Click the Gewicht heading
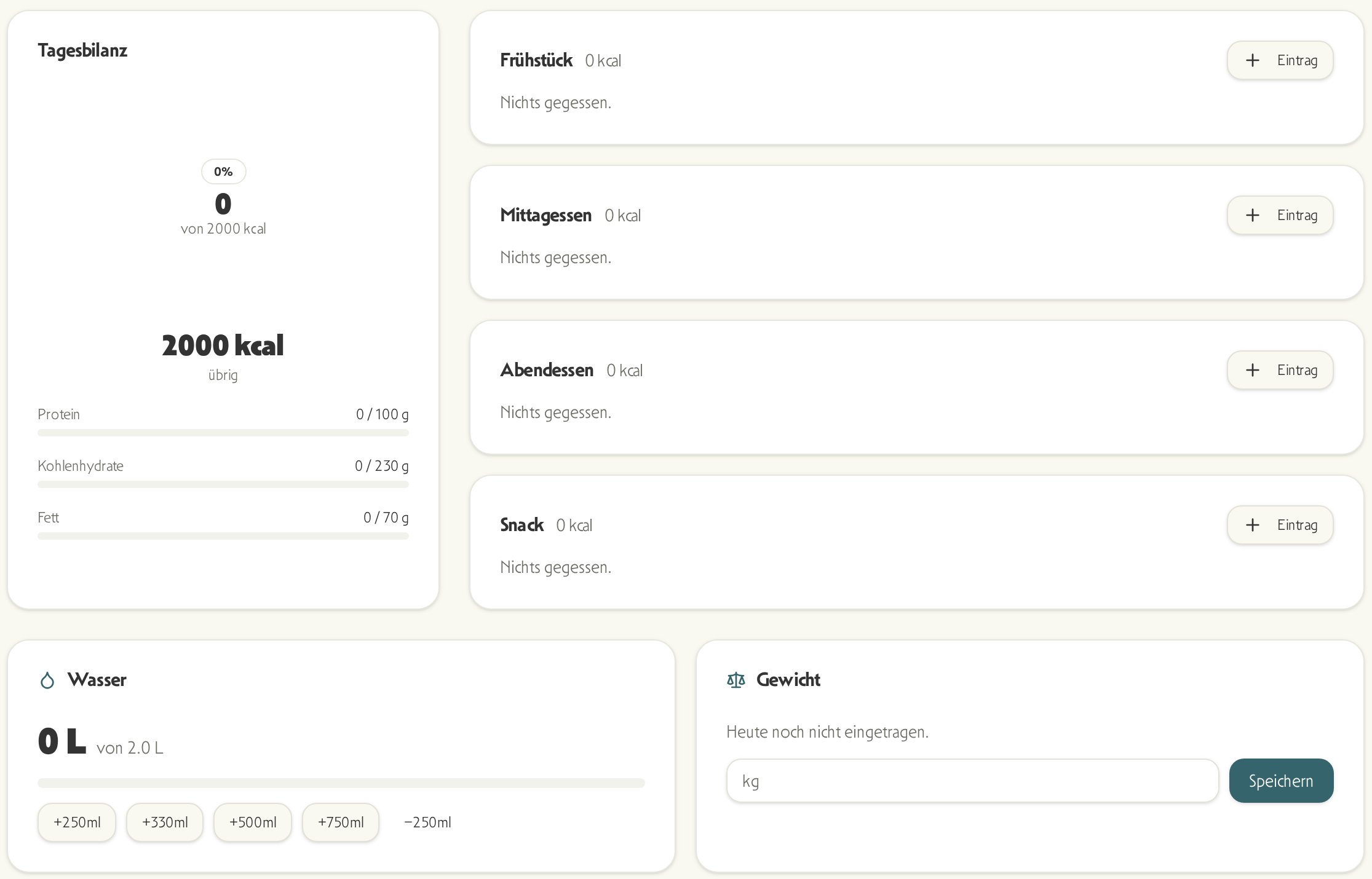 [788, 680]
